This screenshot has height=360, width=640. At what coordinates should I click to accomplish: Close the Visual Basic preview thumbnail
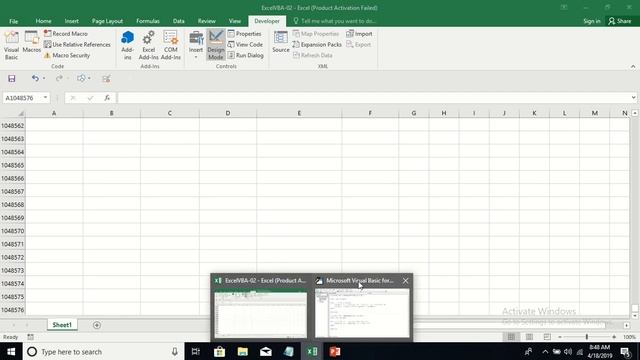(x=405, y=281)
